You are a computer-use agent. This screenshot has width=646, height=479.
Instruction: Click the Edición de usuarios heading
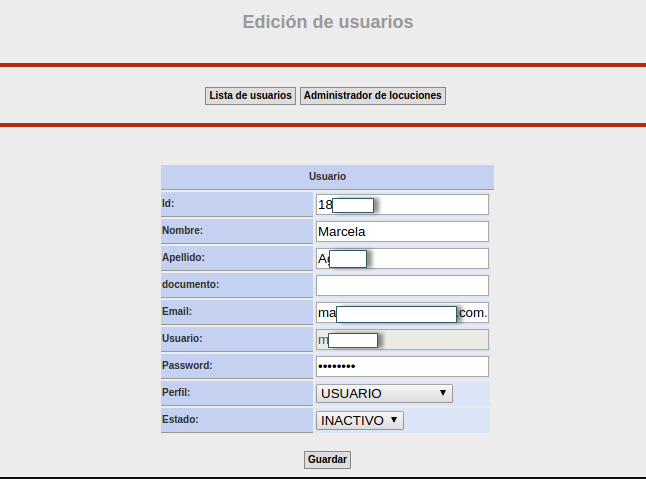click(328, 22)
